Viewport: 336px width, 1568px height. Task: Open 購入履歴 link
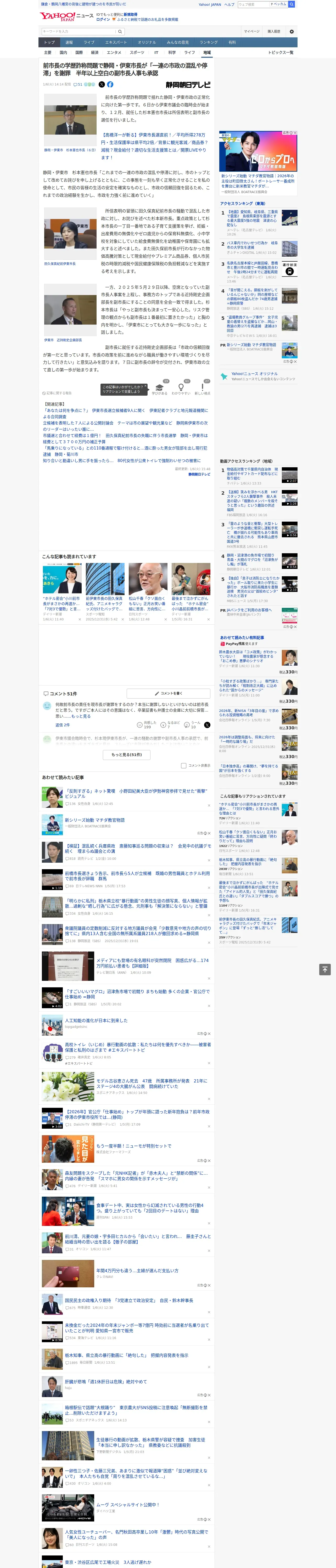tap(274, 31)
